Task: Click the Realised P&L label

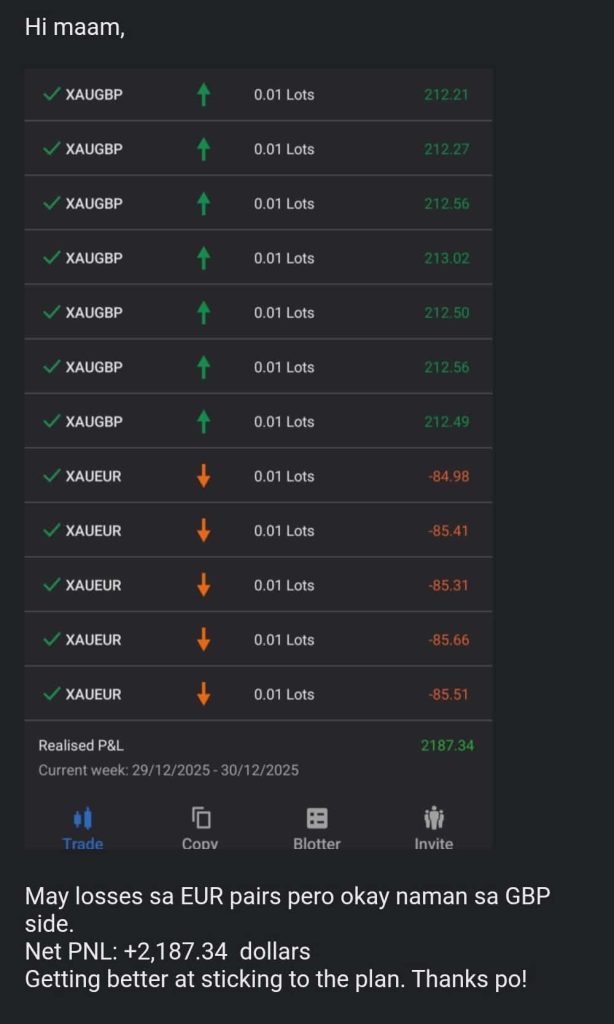Action: (x=81, y=746)
